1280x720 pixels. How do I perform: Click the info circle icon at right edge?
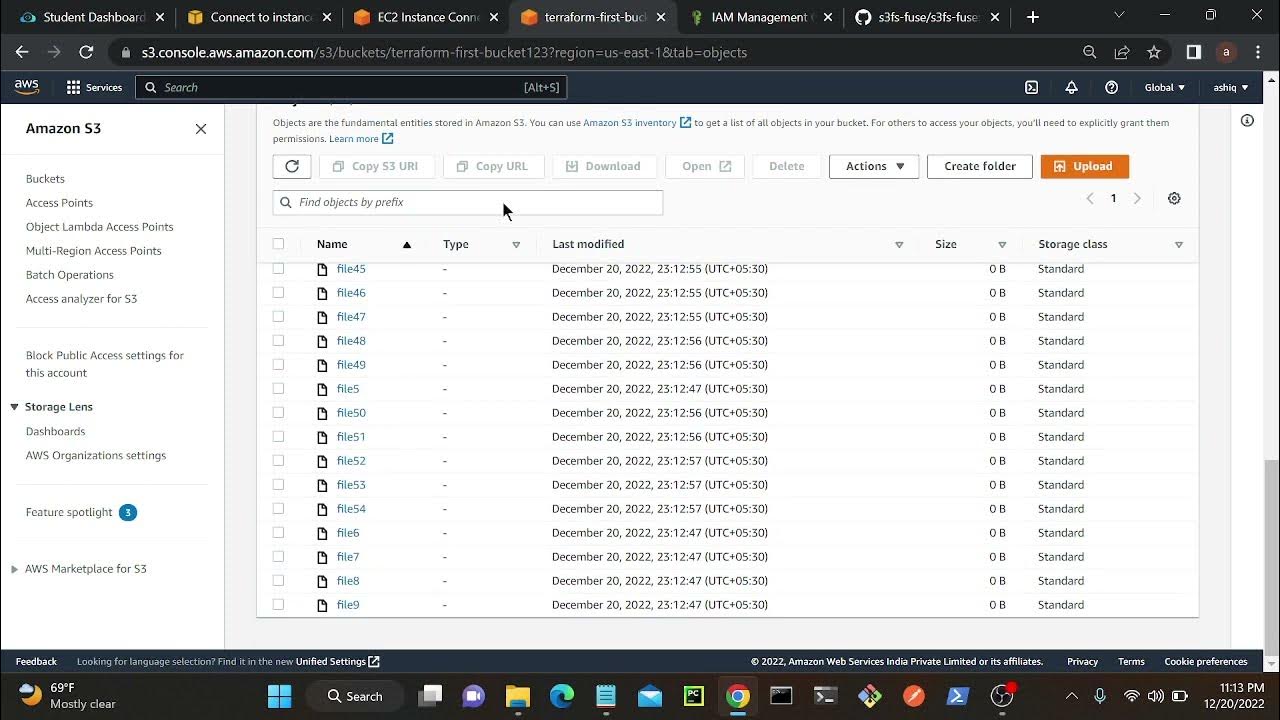pos(1247,120)
